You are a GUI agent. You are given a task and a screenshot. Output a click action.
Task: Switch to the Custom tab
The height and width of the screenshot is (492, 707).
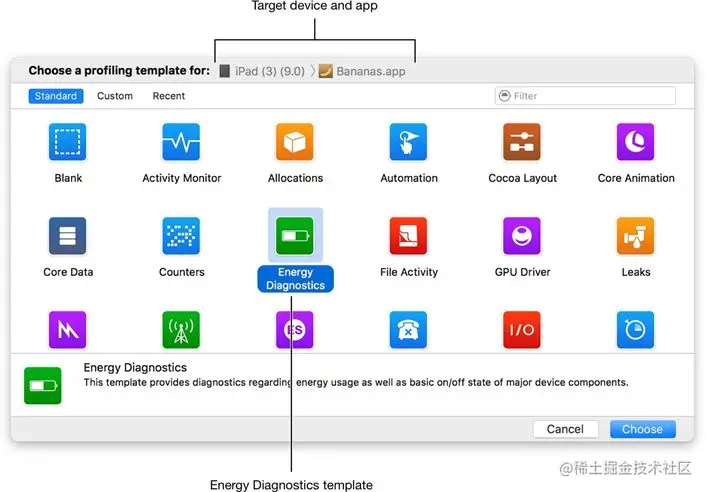click(x=115, y=96)
